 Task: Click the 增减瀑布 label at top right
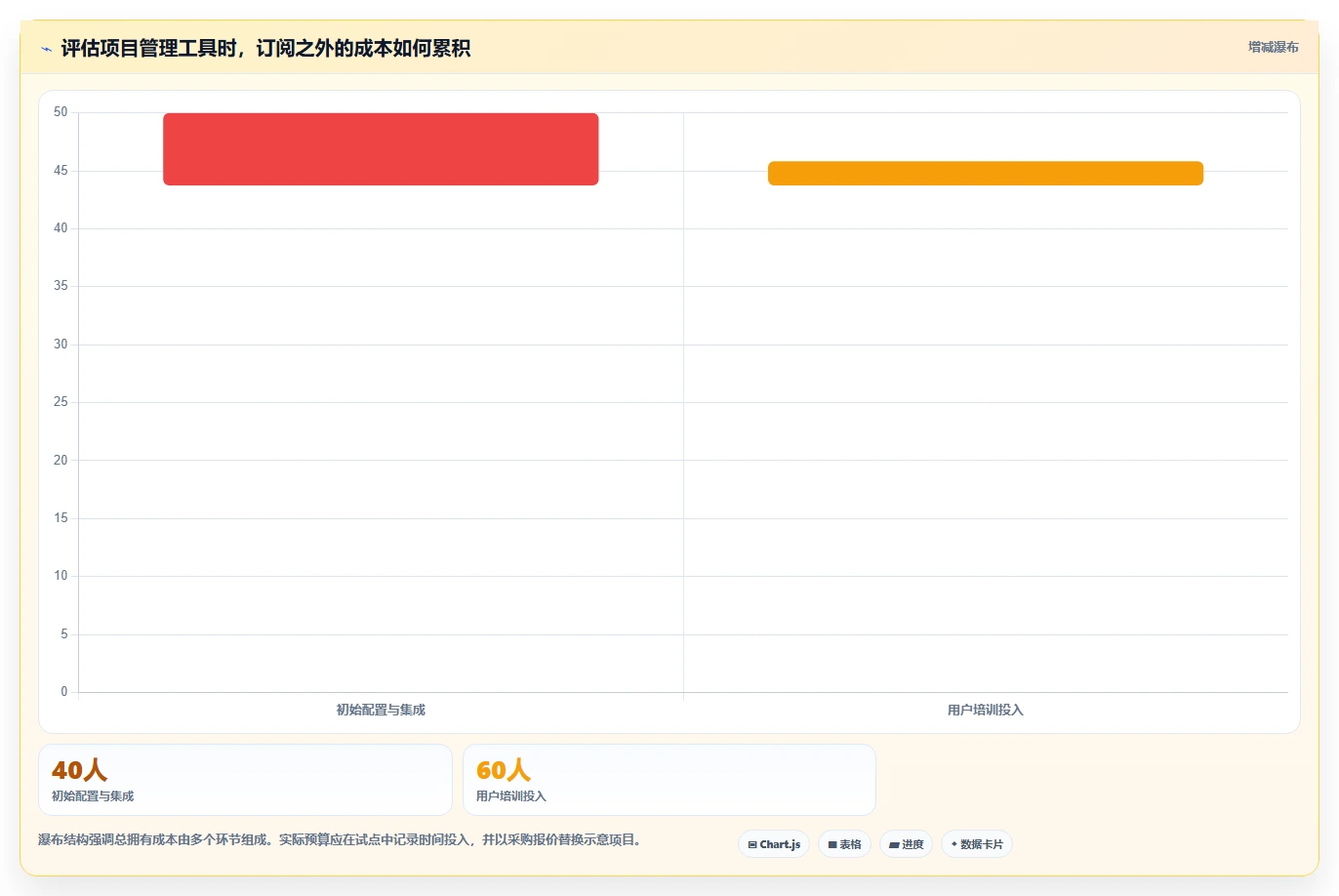click(x=1273, y=47)
